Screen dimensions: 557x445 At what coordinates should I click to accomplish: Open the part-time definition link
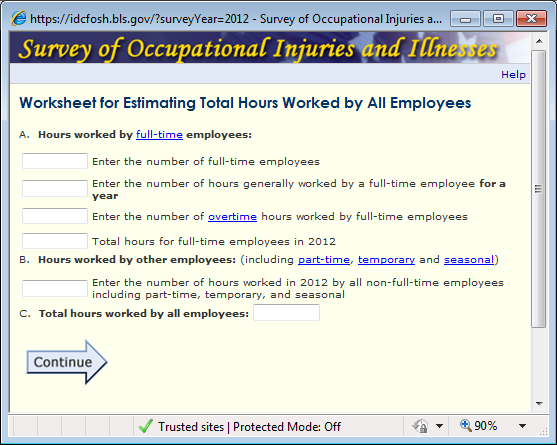(x=324, y=260)
